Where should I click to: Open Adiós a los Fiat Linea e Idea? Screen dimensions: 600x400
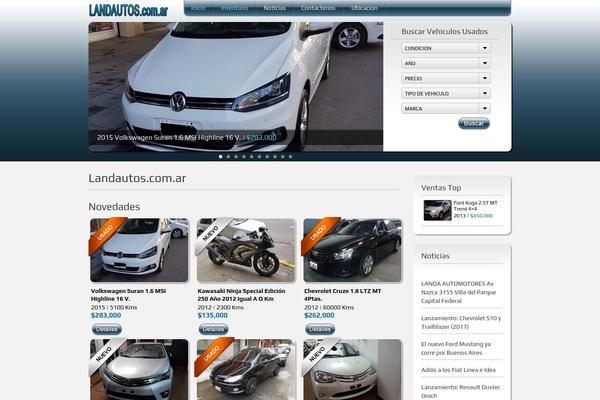[x=458, y=370]
